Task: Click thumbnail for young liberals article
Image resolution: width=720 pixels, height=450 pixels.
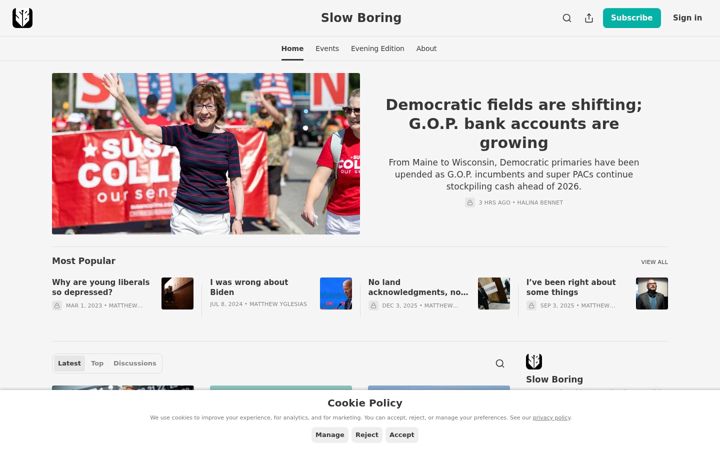Action: (x=177, y=293)
